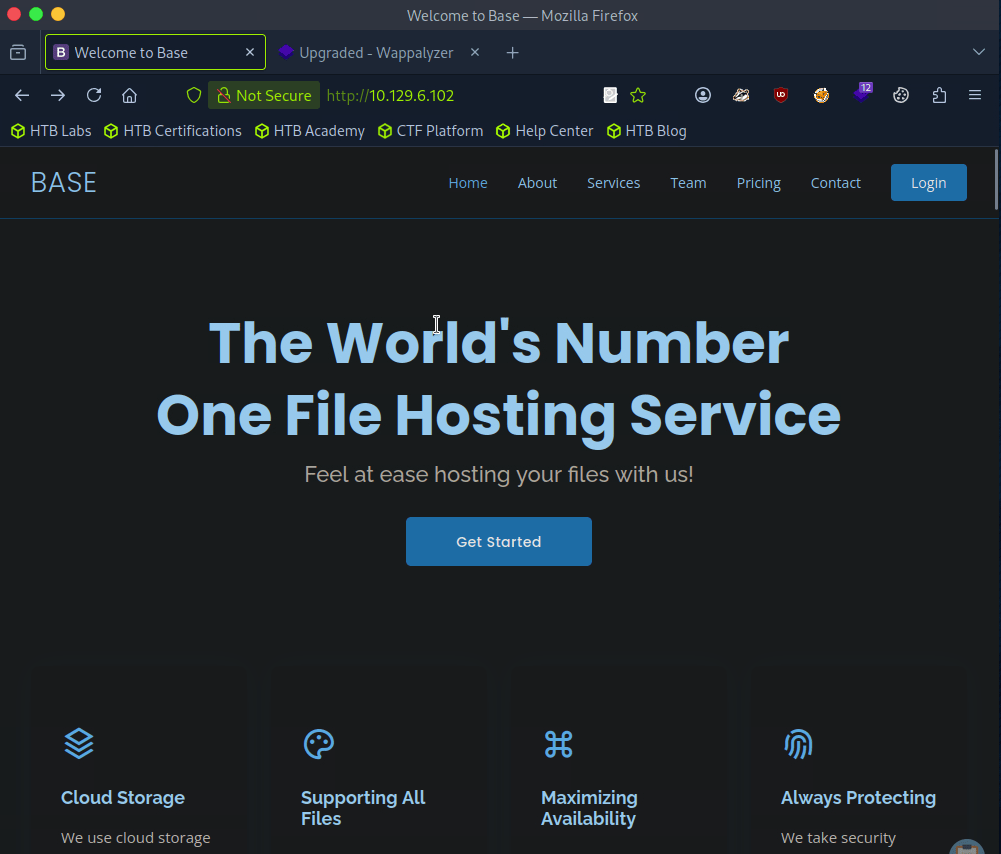
Task: Open the HTB Academy bookmark
Action: pyautogui.click(x=310, y=131)
